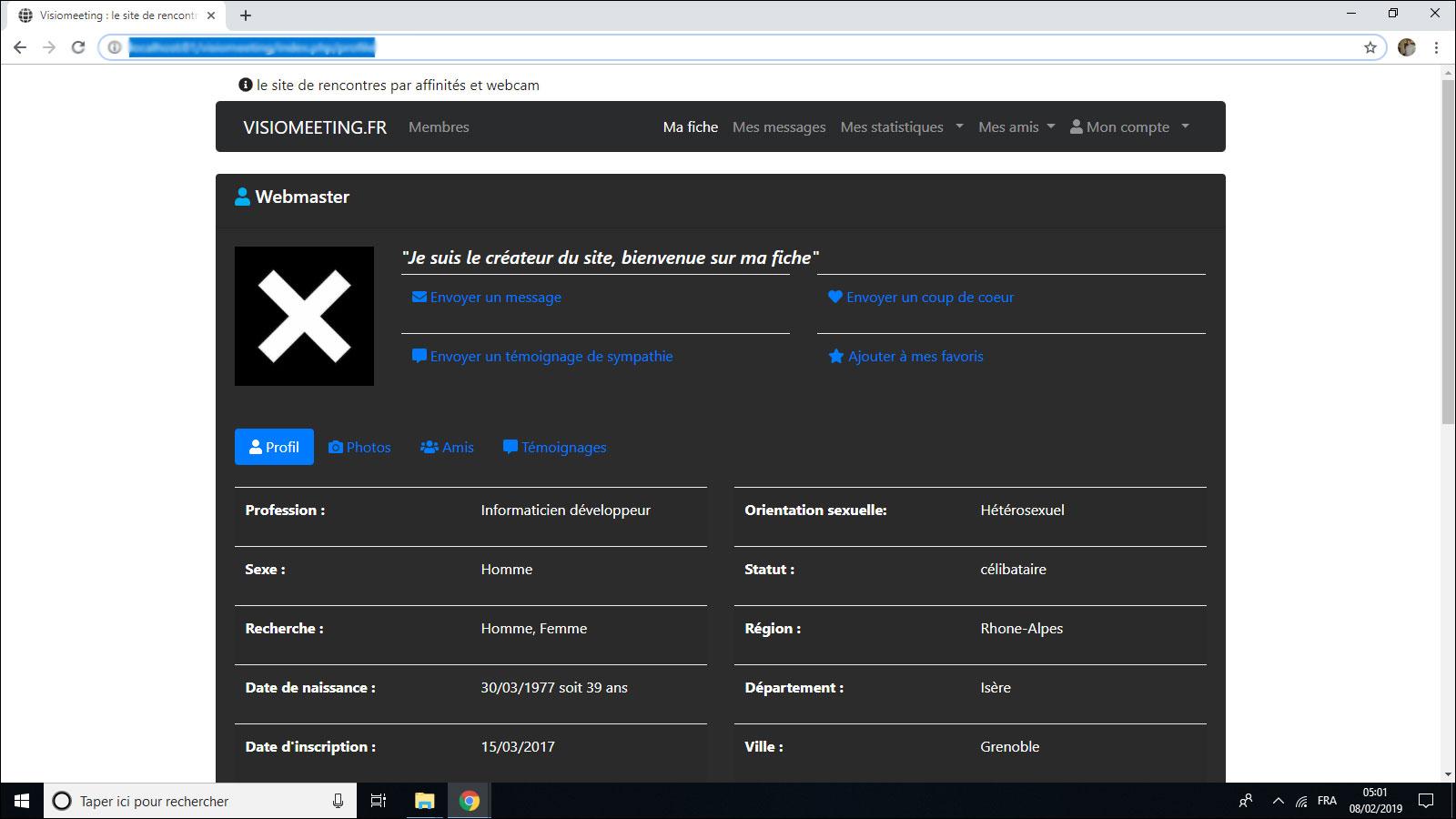The width and height of the screenshot is (1456, 819).
Task: Click the Chrome user profile avatar
Action: coord(1407,47)
